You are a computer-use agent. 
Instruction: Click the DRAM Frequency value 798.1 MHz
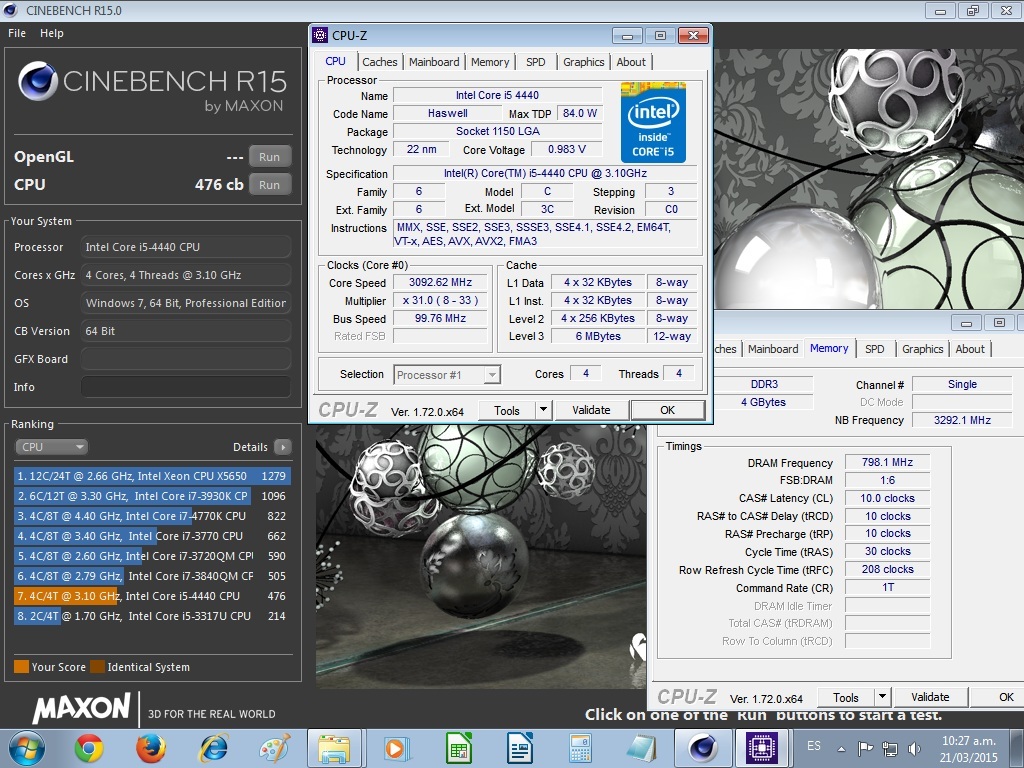(887, 462)
